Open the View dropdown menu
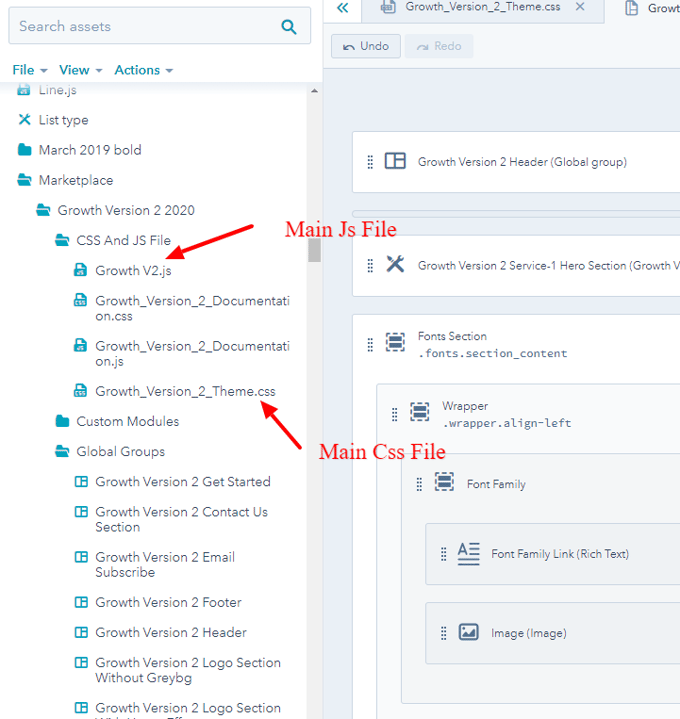The width and height of the screenshot is (680, 719). point(80,70)
